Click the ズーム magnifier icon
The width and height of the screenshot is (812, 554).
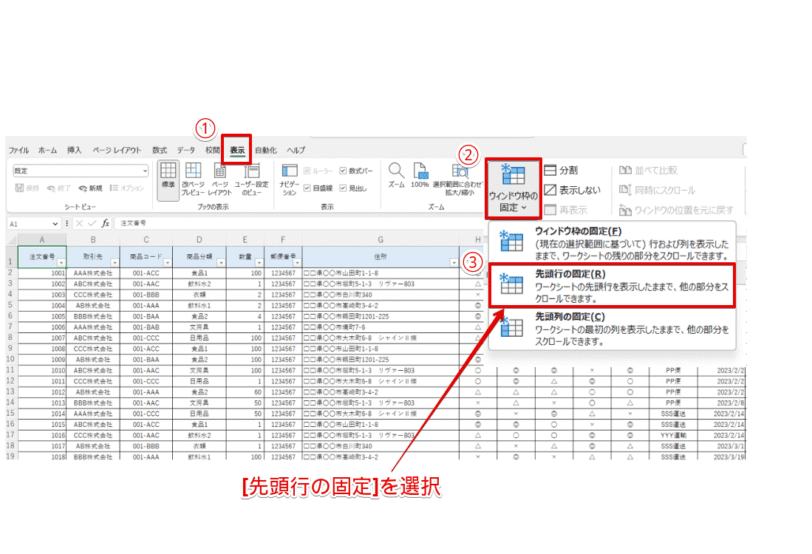pos(396,175)
